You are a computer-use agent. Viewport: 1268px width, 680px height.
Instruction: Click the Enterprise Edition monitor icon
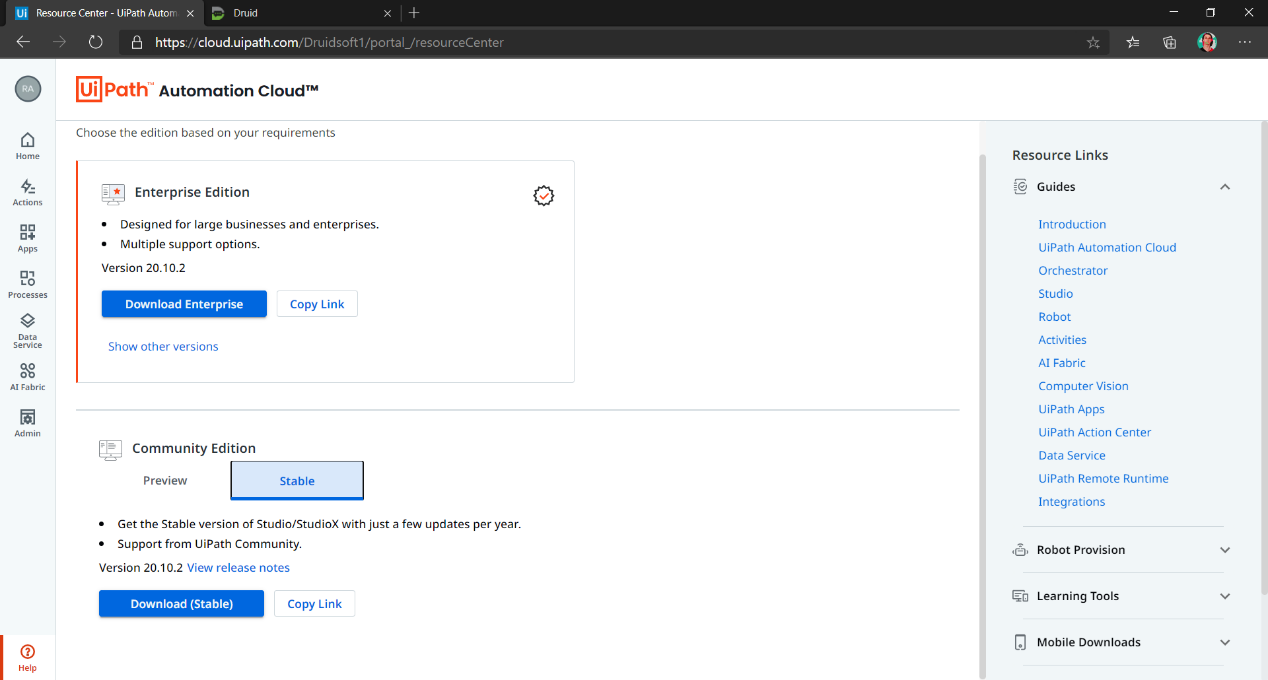(x=113, y=193)
